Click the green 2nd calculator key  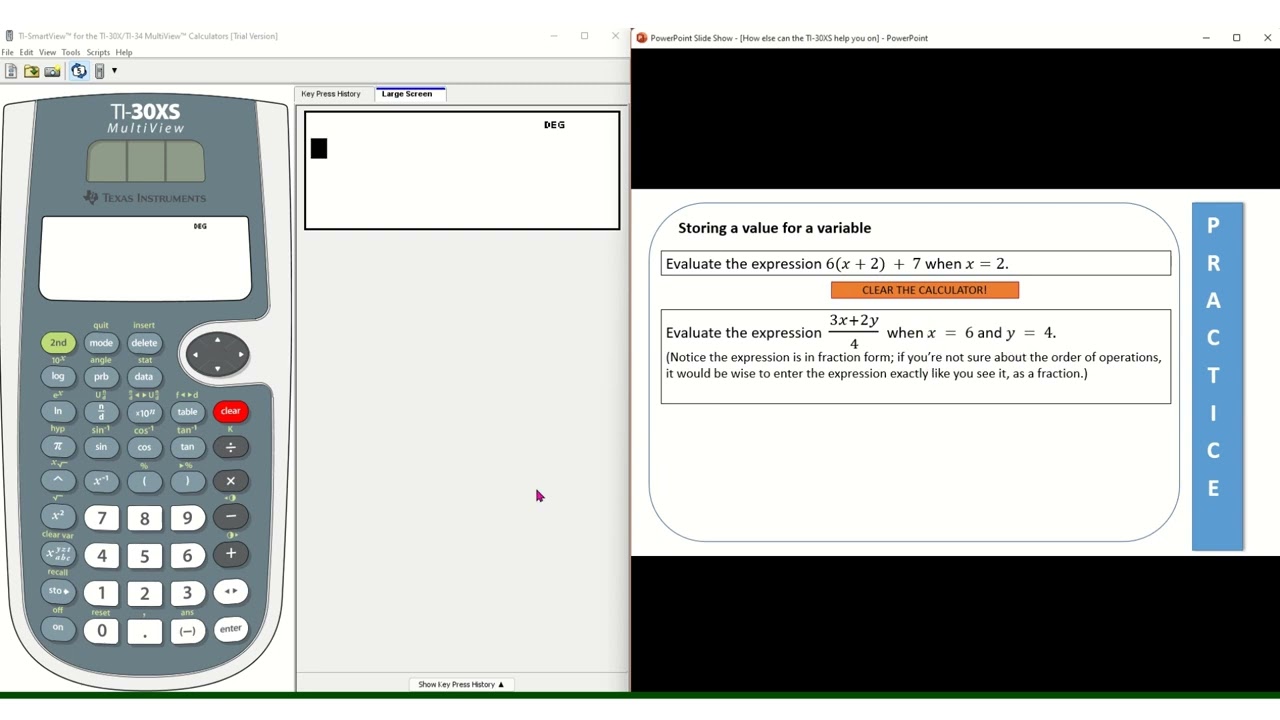pos(58,343)
